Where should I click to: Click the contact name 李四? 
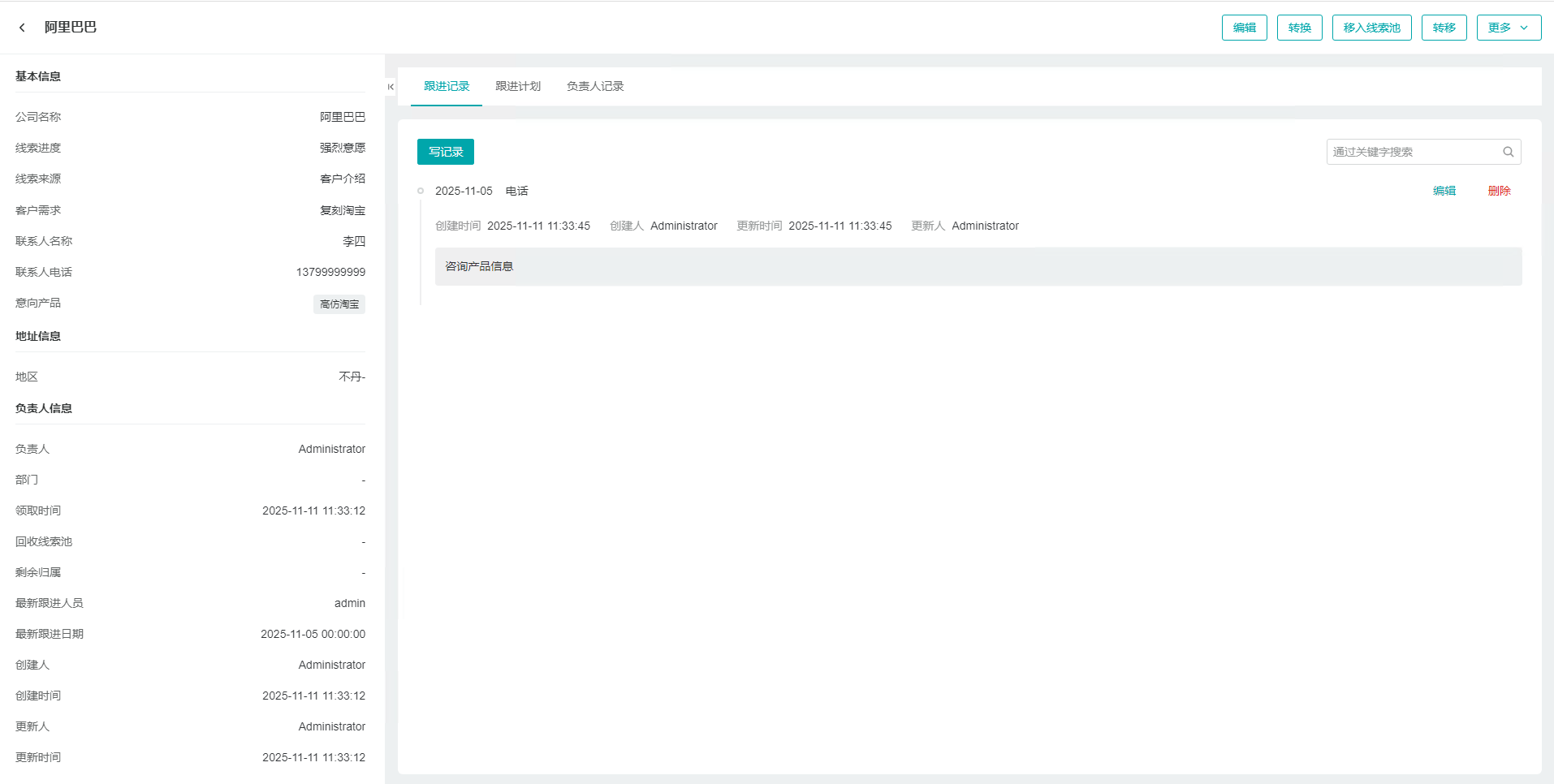click(x=354, y=241)
